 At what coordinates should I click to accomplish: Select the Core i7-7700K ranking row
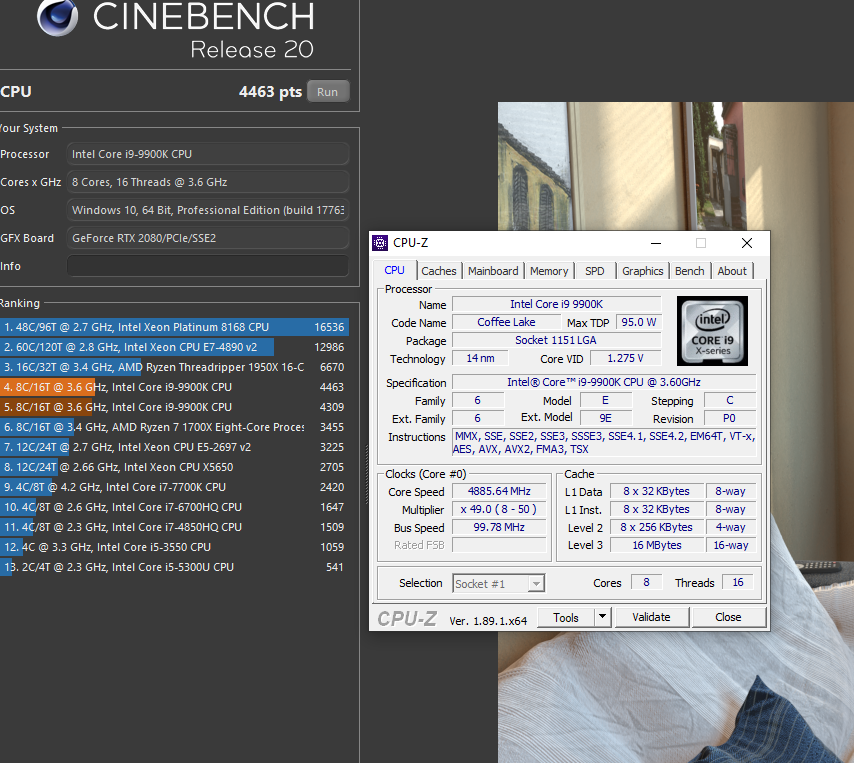[174, 487]
